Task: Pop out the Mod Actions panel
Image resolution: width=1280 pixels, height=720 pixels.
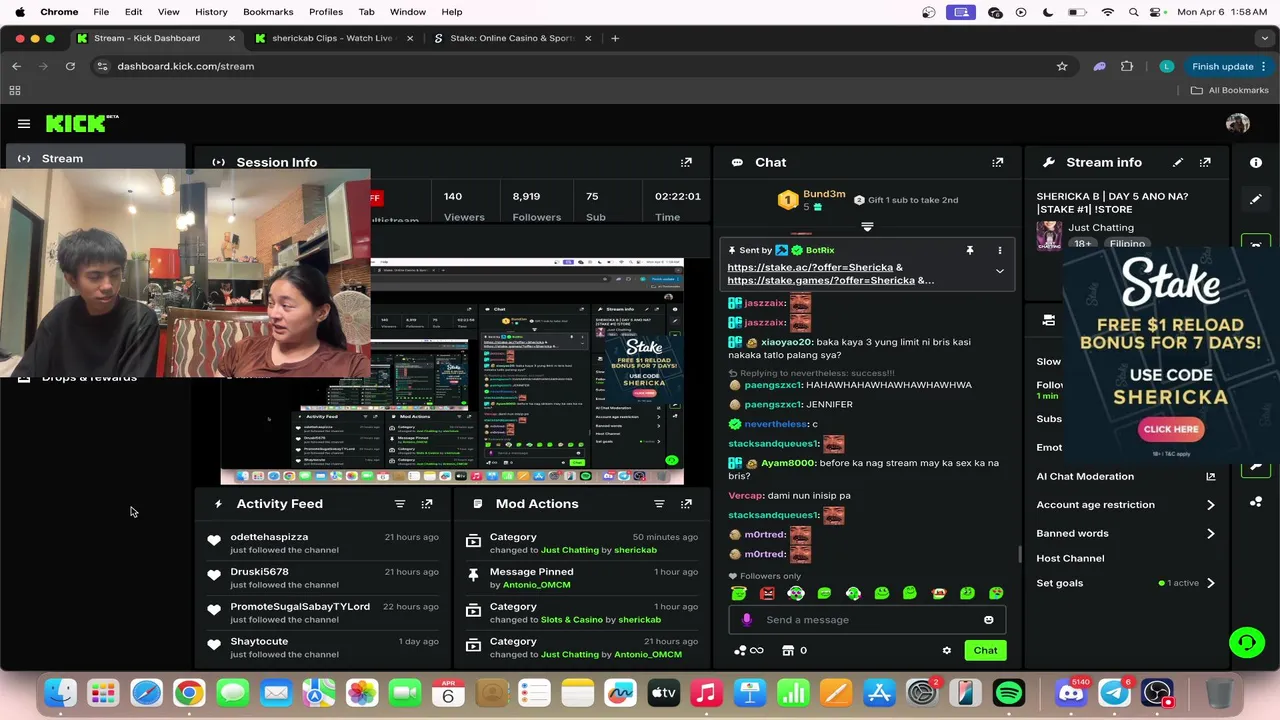Action: point(686,504)
